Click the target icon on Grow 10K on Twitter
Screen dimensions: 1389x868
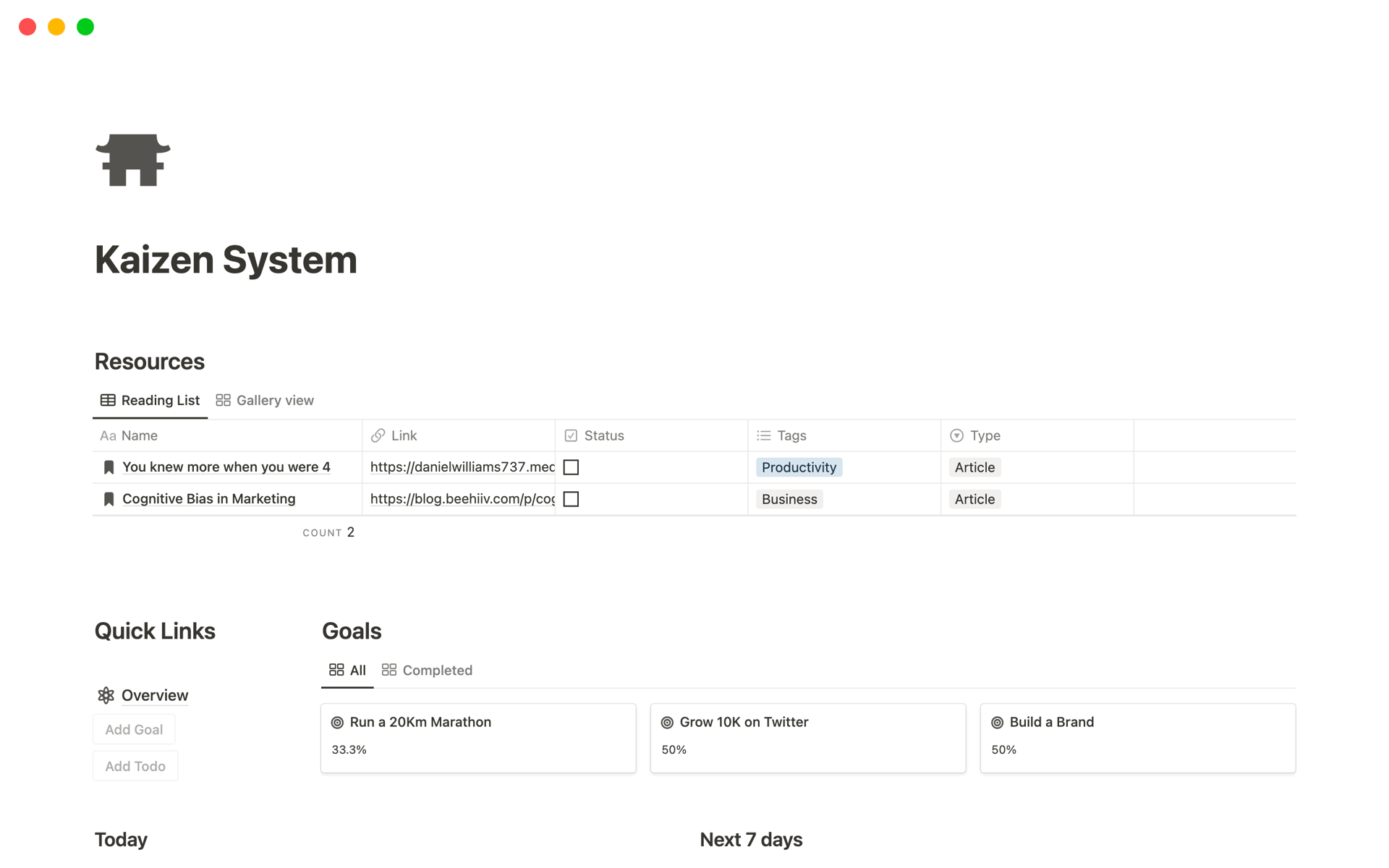tap(667, 723)
